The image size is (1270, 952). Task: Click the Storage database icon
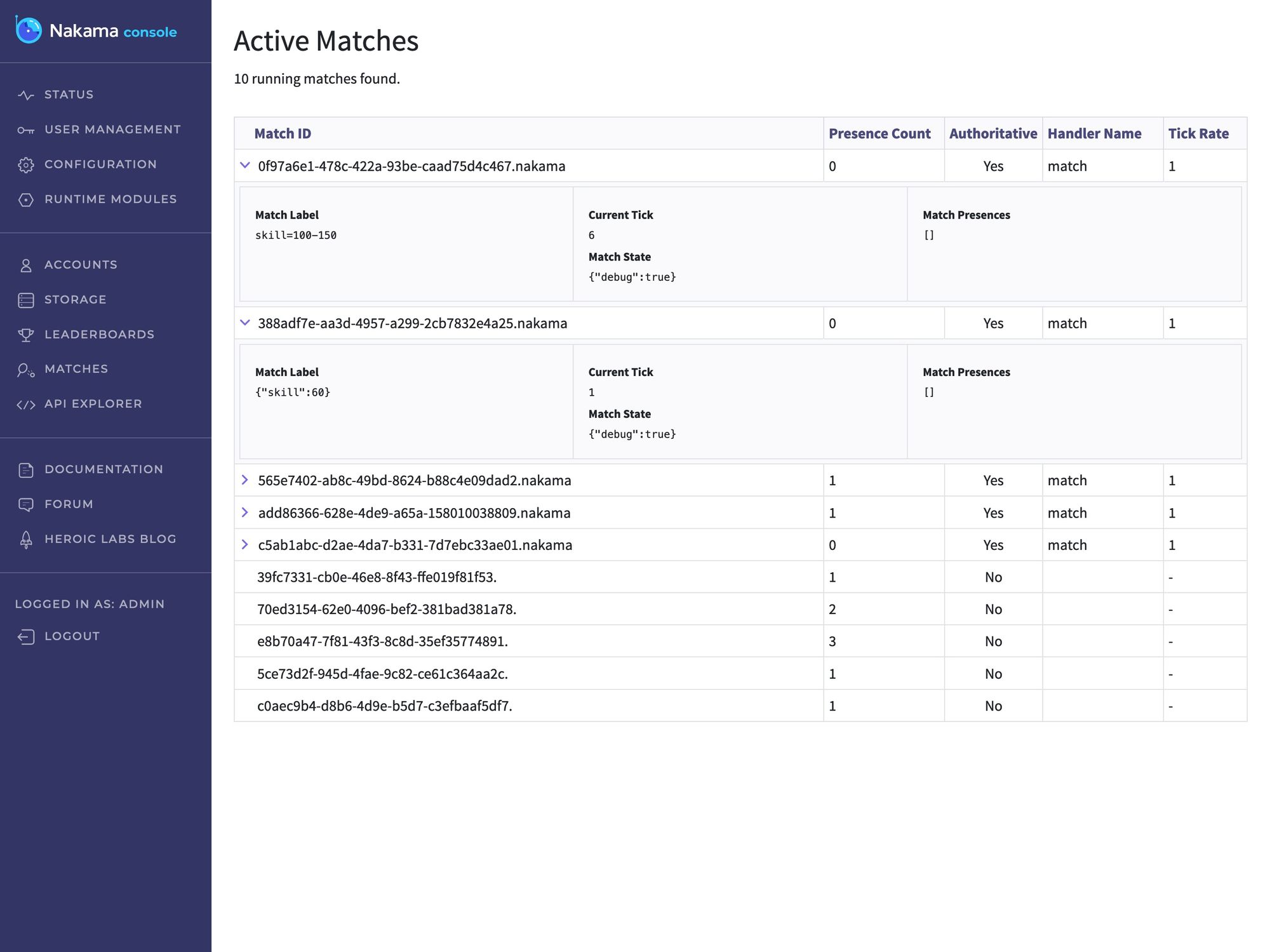click(26, 300)
